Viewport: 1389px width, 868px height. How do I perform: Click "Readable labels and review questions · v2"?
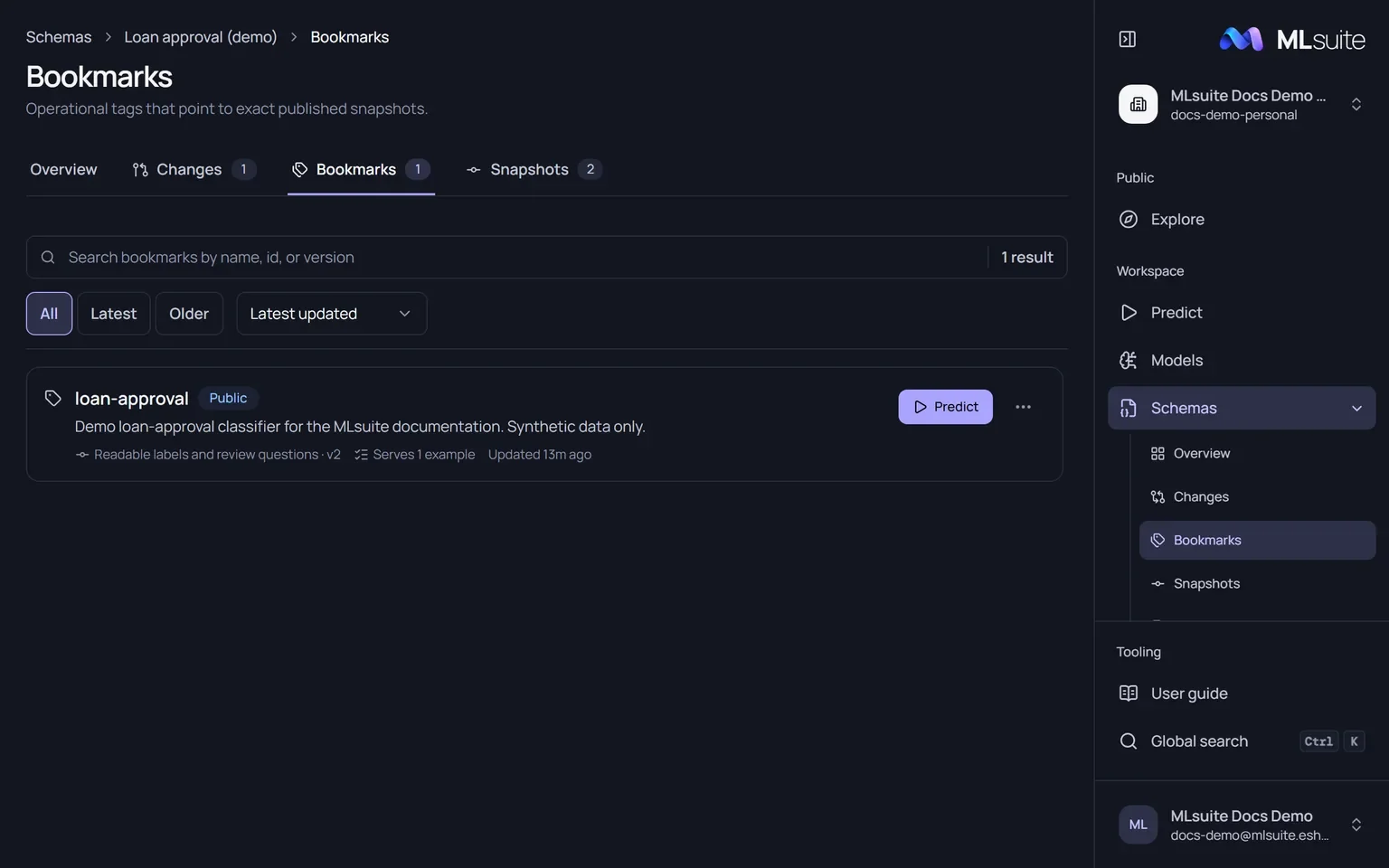pos(217,455)
